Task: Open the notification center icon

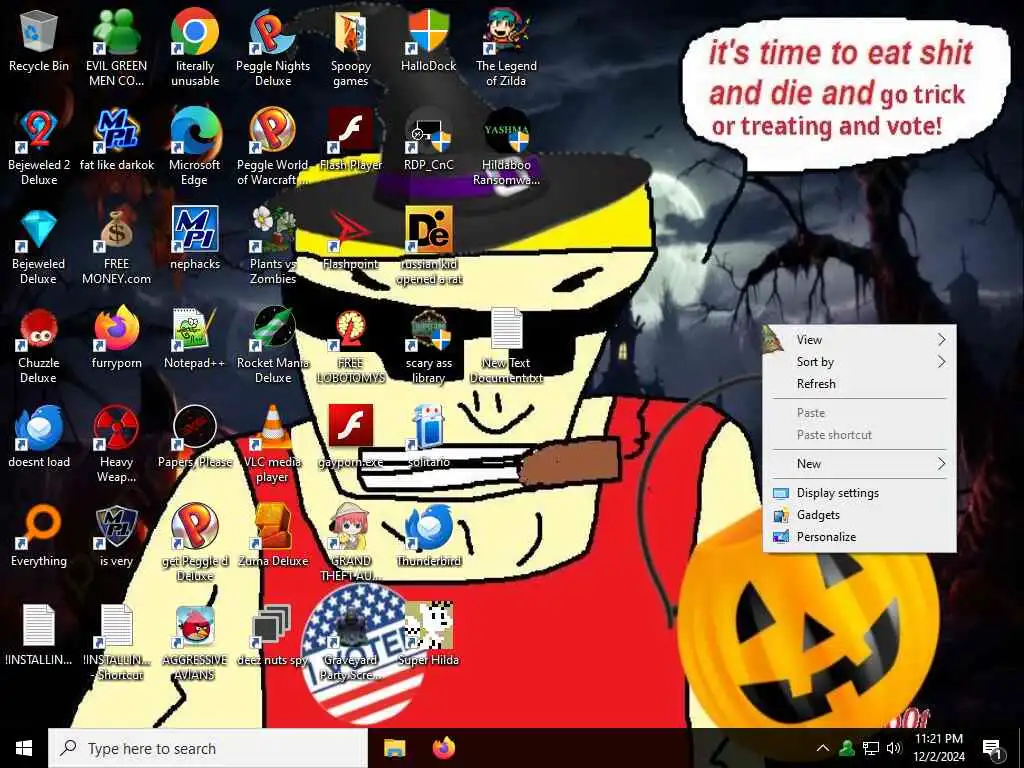Action: [x=993, y=749]
